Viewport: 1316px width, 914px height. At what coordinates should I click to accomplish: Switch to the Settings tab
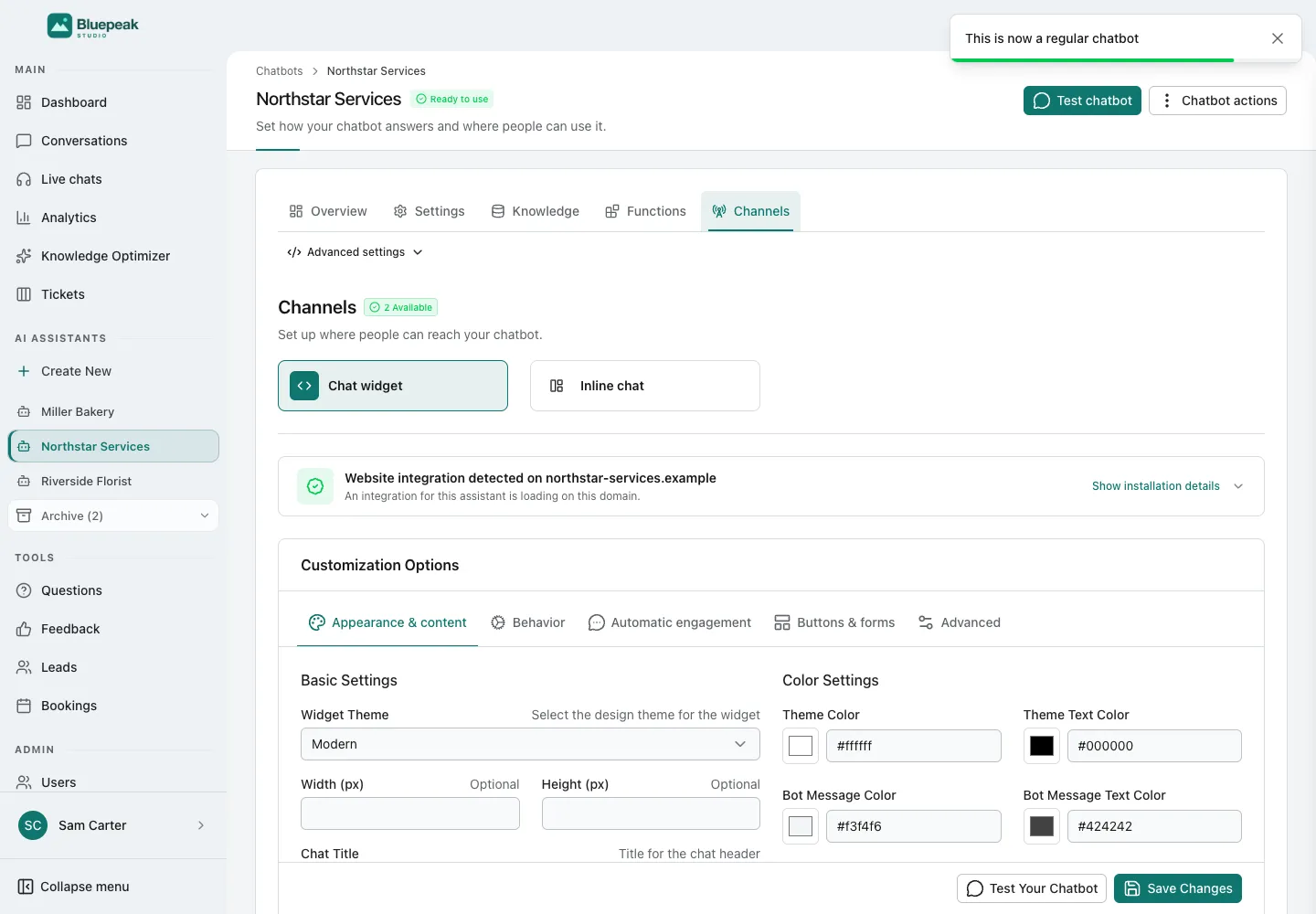click(x=429, y=211)
